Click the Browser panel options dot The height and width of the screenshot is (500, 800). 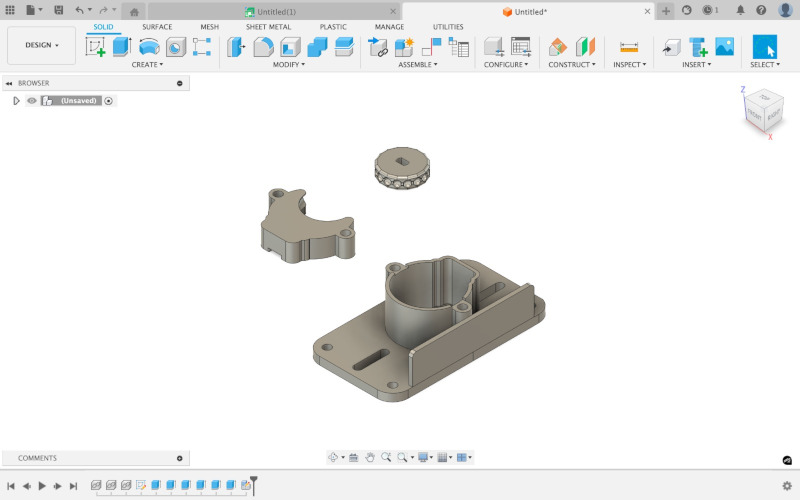[x=180, y=83]
